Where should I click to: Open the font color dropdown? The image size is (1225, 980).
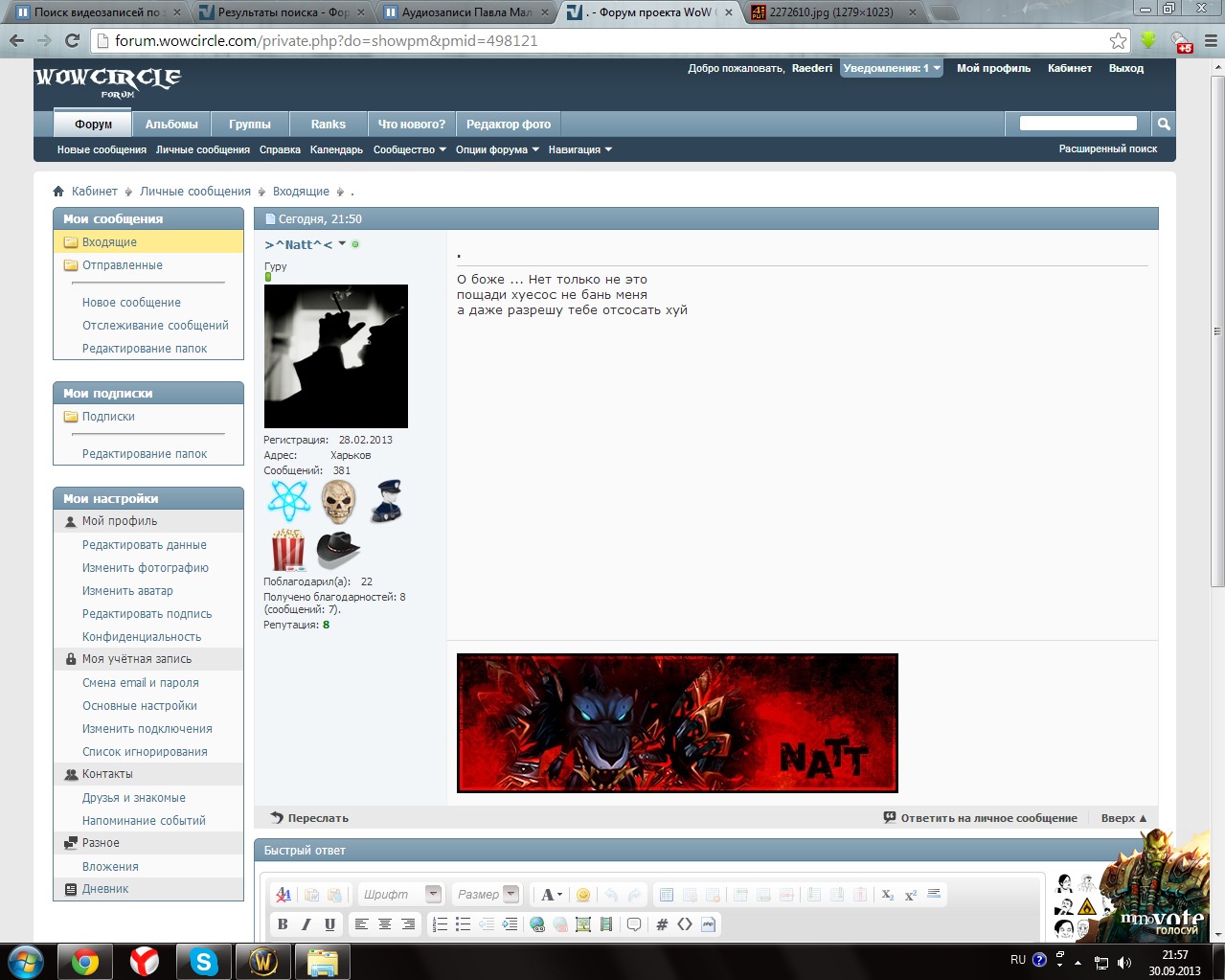point(551,895)
